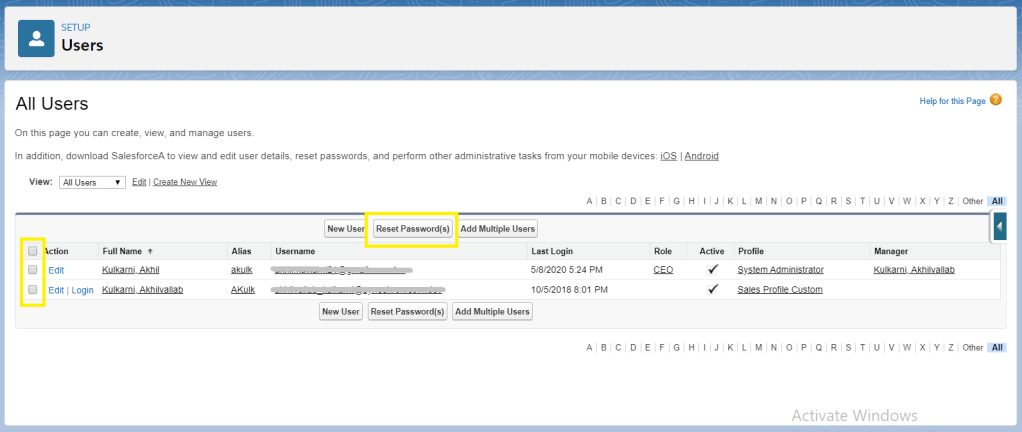Sort by Full Name column header
Image resolution: width=1022 pixels, height=432 pixels.
(x=121, y=251)
